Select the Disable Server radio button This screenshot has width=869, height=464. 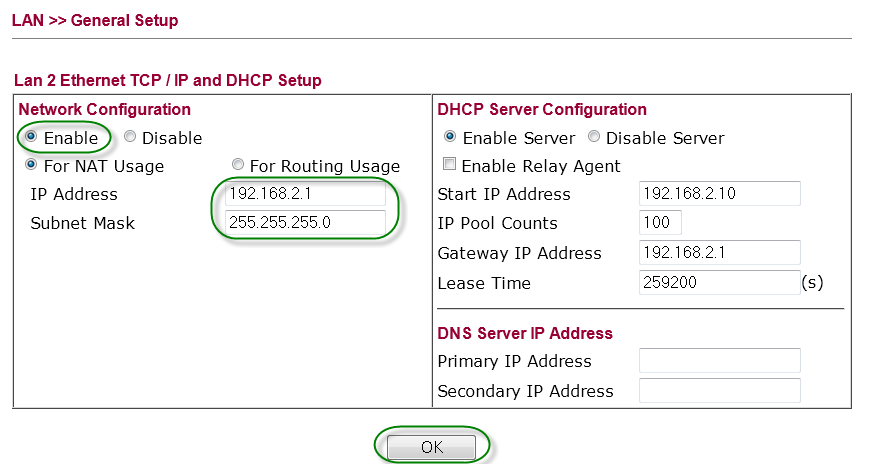pyautogui.click(x=594, y=137)
